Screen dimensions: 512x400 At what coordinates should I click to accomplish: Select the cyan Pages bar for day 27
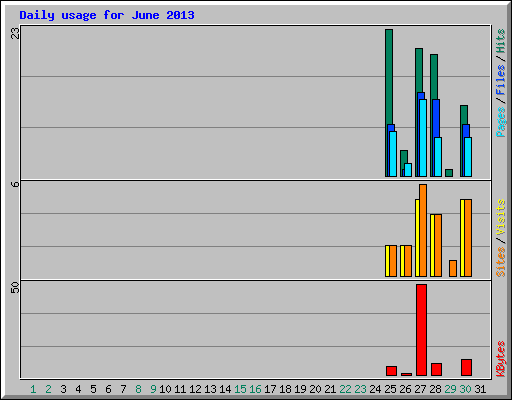point(423,138)
